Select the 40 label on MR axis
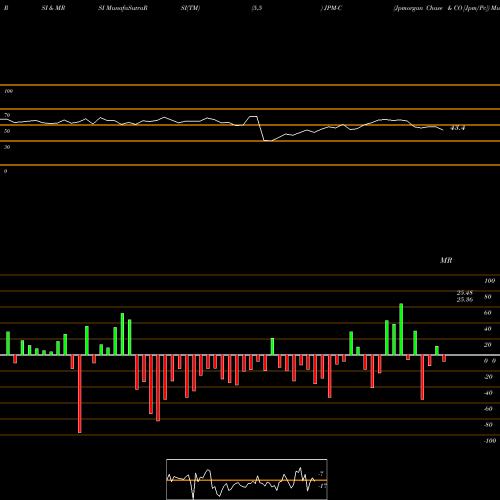 pyautogui.click(x=488, y=329)
